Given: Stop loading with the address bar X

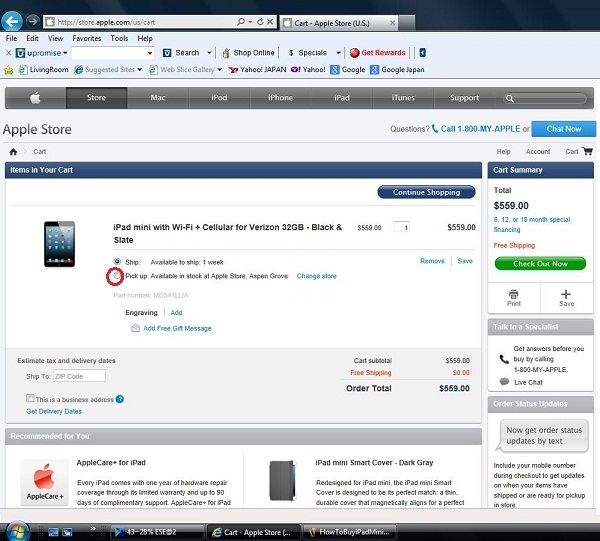Looking at the screenshot, I should (270, 22).
